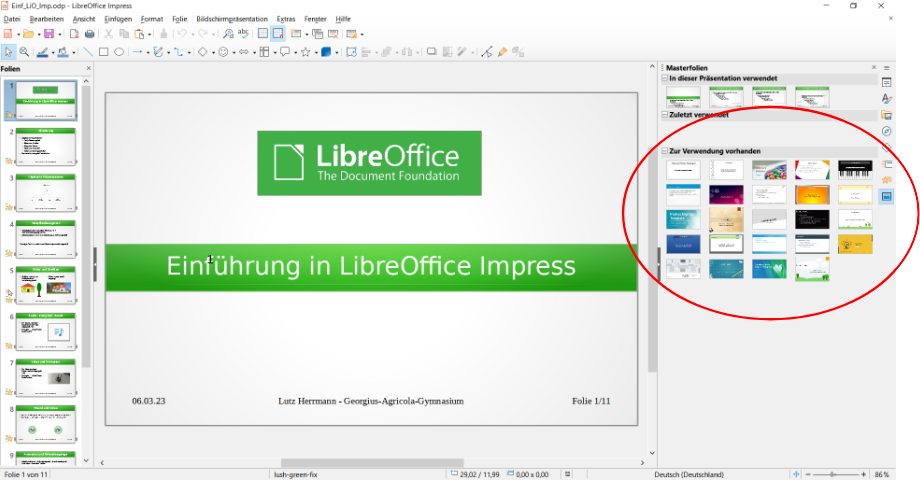
Task: Collapse 'In dieser Präsentation verwendet' section
Action: tap(664, 79)
